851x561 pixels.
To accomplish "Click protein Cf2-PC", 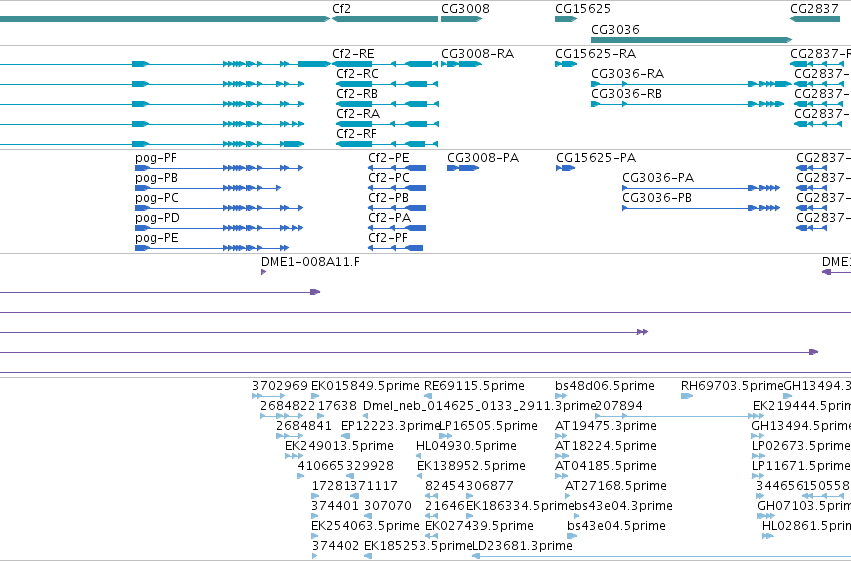I will tap(397, 188).
